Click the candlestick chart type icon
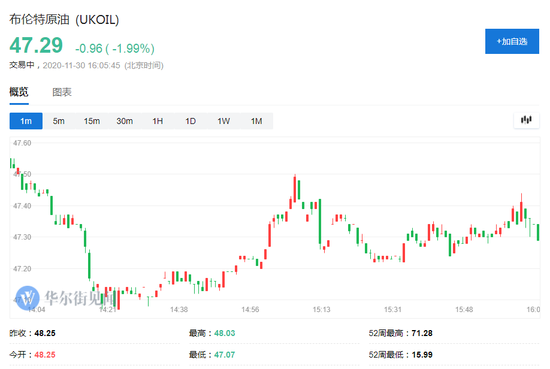 pyautogui.click(x=526, y=120)
